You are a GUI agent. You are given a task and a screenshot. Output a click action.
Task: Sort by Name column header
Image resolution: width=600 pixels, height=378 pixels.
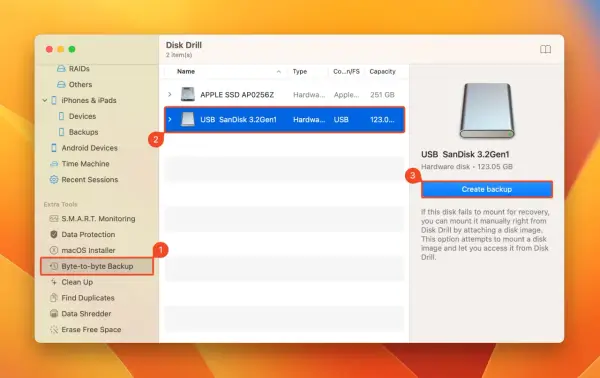click(x=186, y=72)
